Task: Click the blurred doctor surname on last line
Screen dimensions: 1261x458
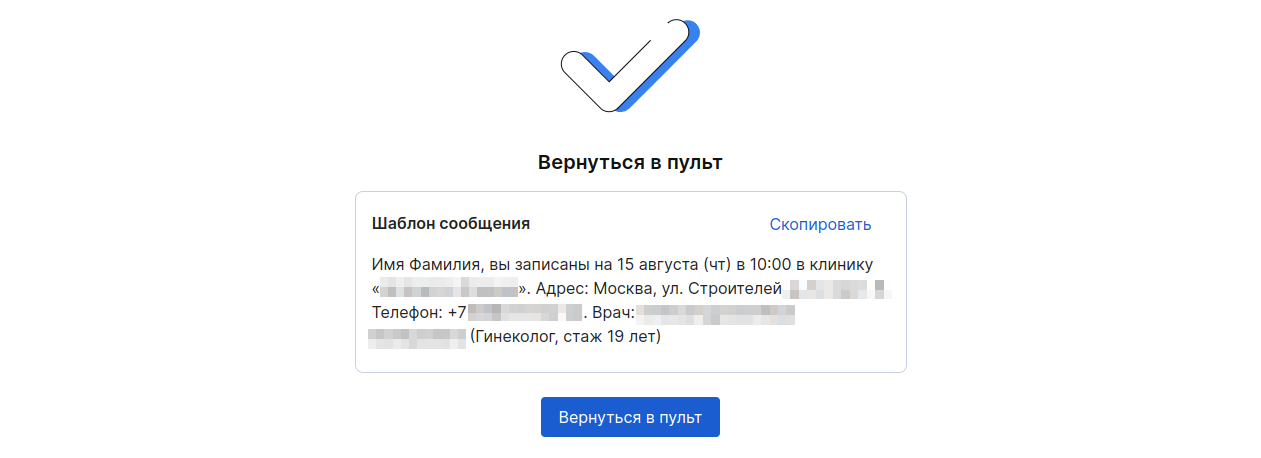Action: tap(418, 337)
